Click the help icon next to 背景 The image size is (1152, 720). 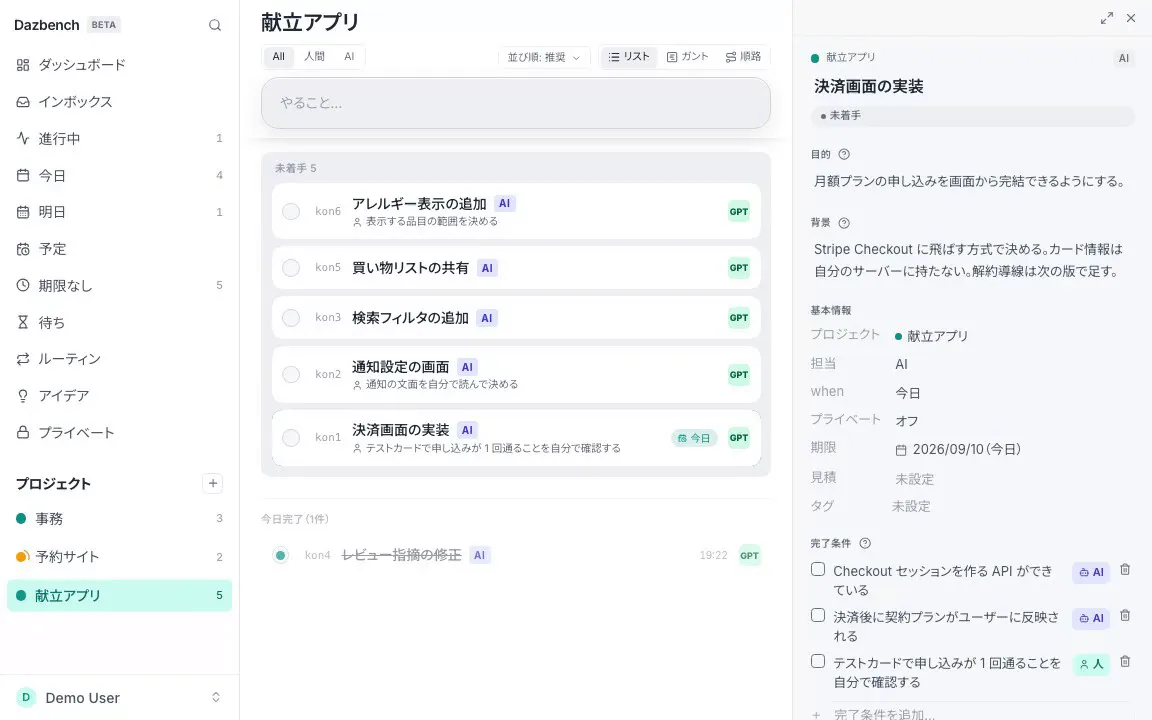844,223
